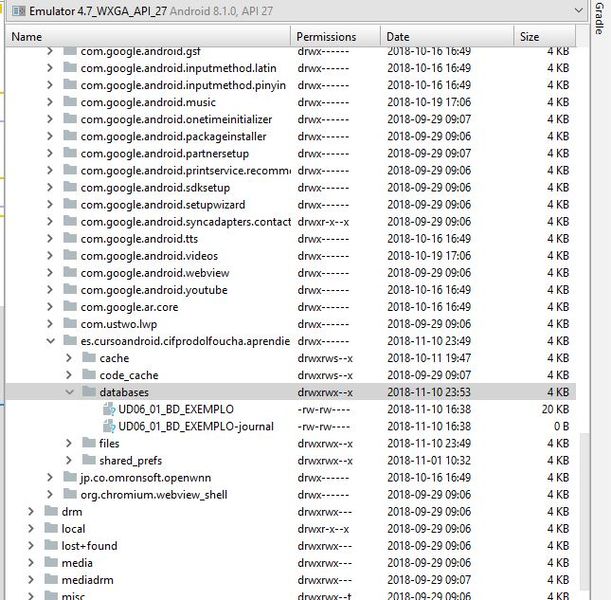Select the com.google.android.gsf folder row
The width and height of the screenshot is (611, 600).
(291, 51)
